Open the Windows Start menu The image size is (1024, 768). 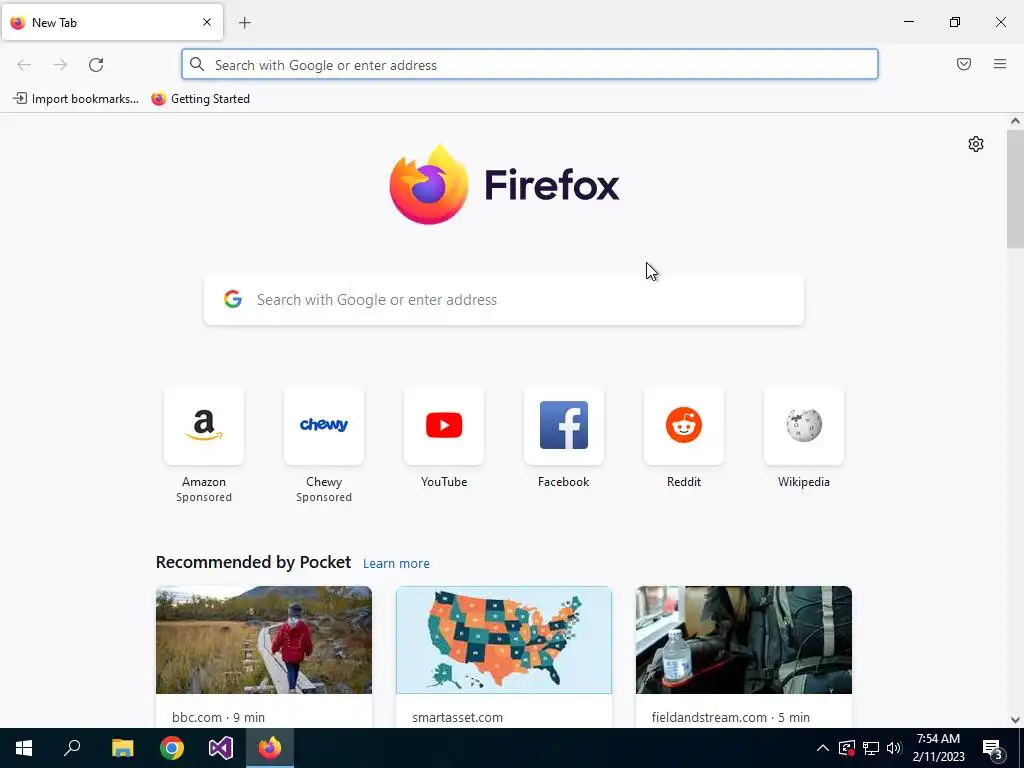click(x=24, y=748)
